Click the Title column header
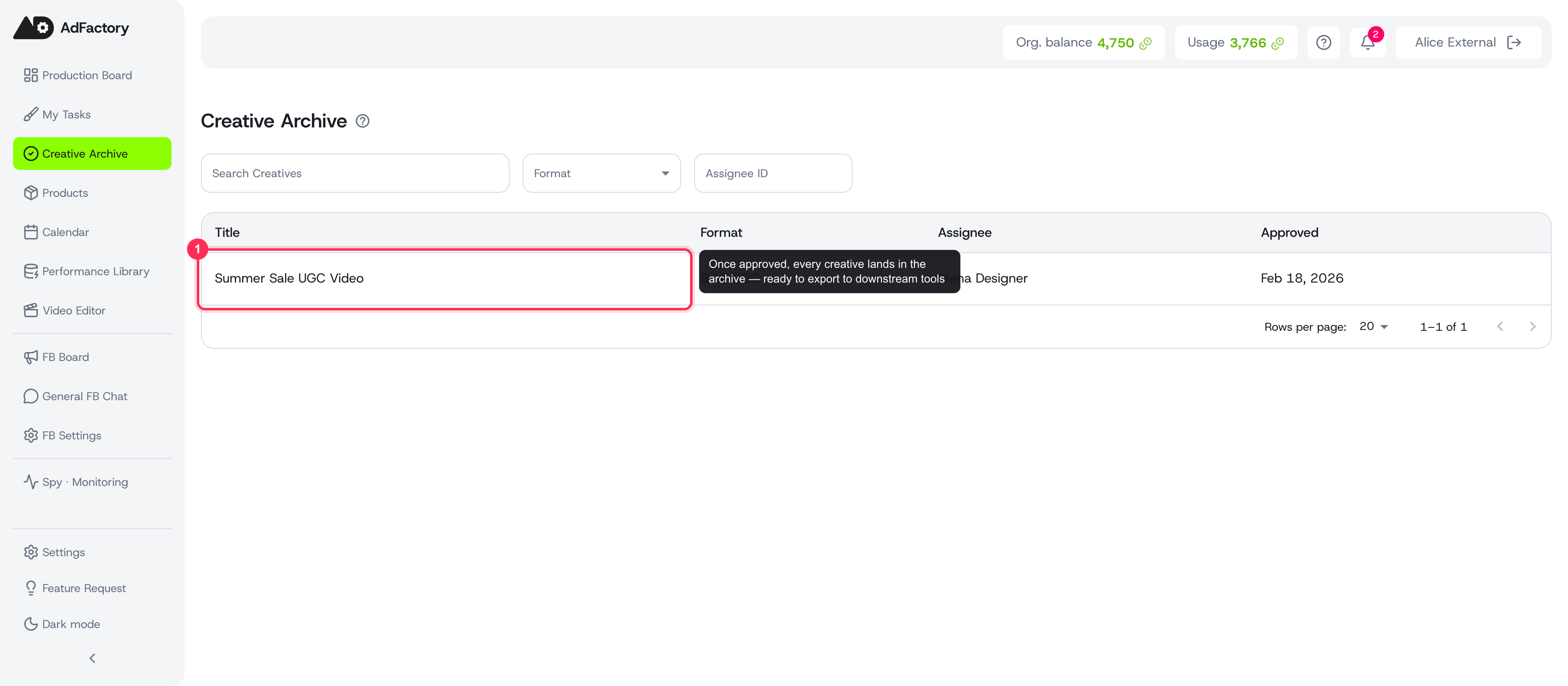The width and height of the screenshot is (1568, 686). (x=227, y=232)
